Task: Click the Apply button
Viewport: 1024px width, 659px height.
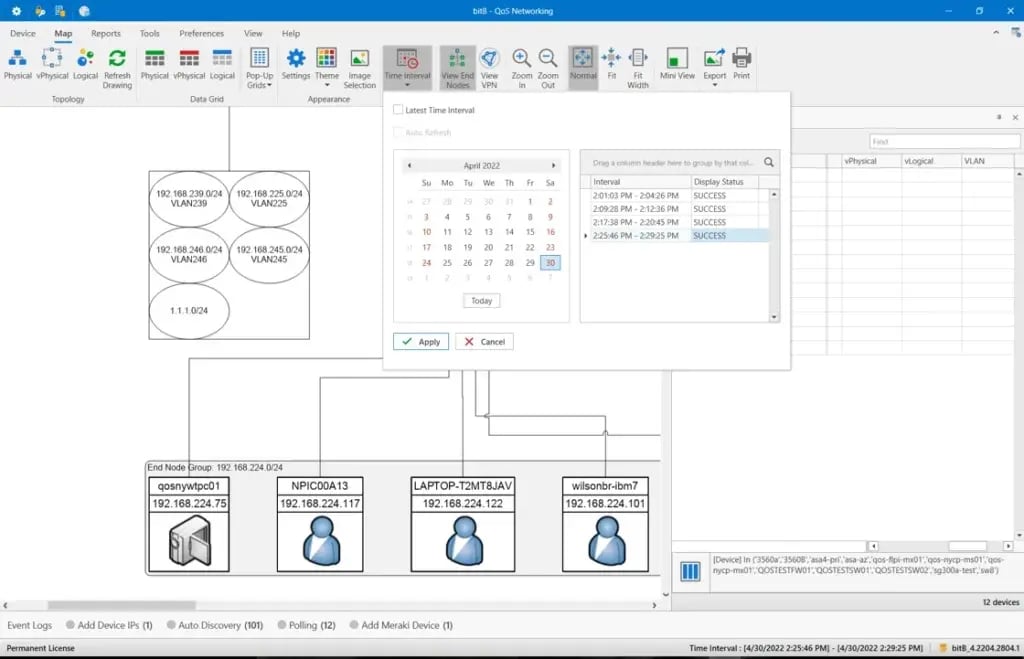Action: click(x=421, y=341)
